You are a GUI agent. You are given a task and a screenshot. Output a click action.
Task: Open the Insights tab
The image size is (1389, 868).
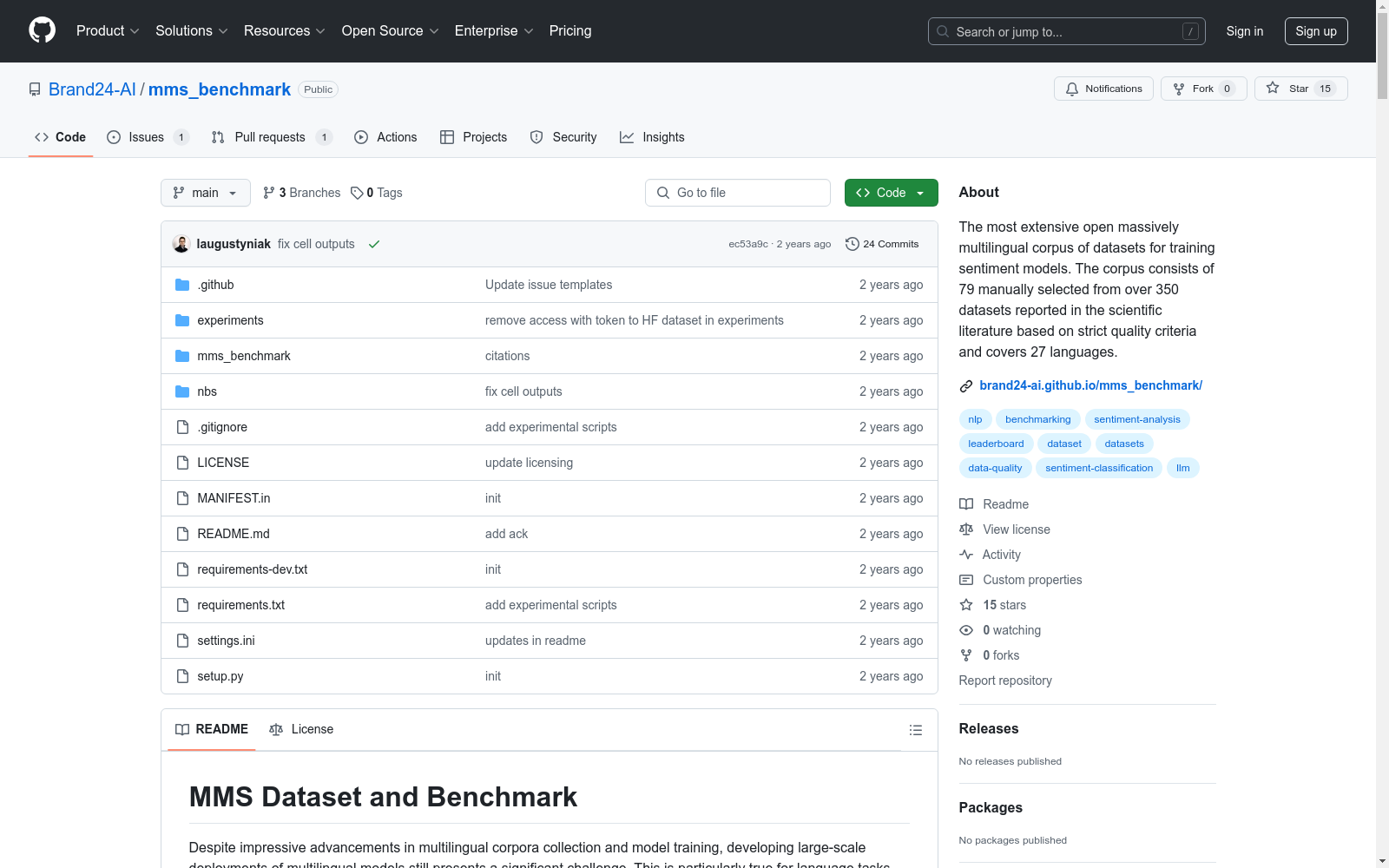[x=652, y=137]
